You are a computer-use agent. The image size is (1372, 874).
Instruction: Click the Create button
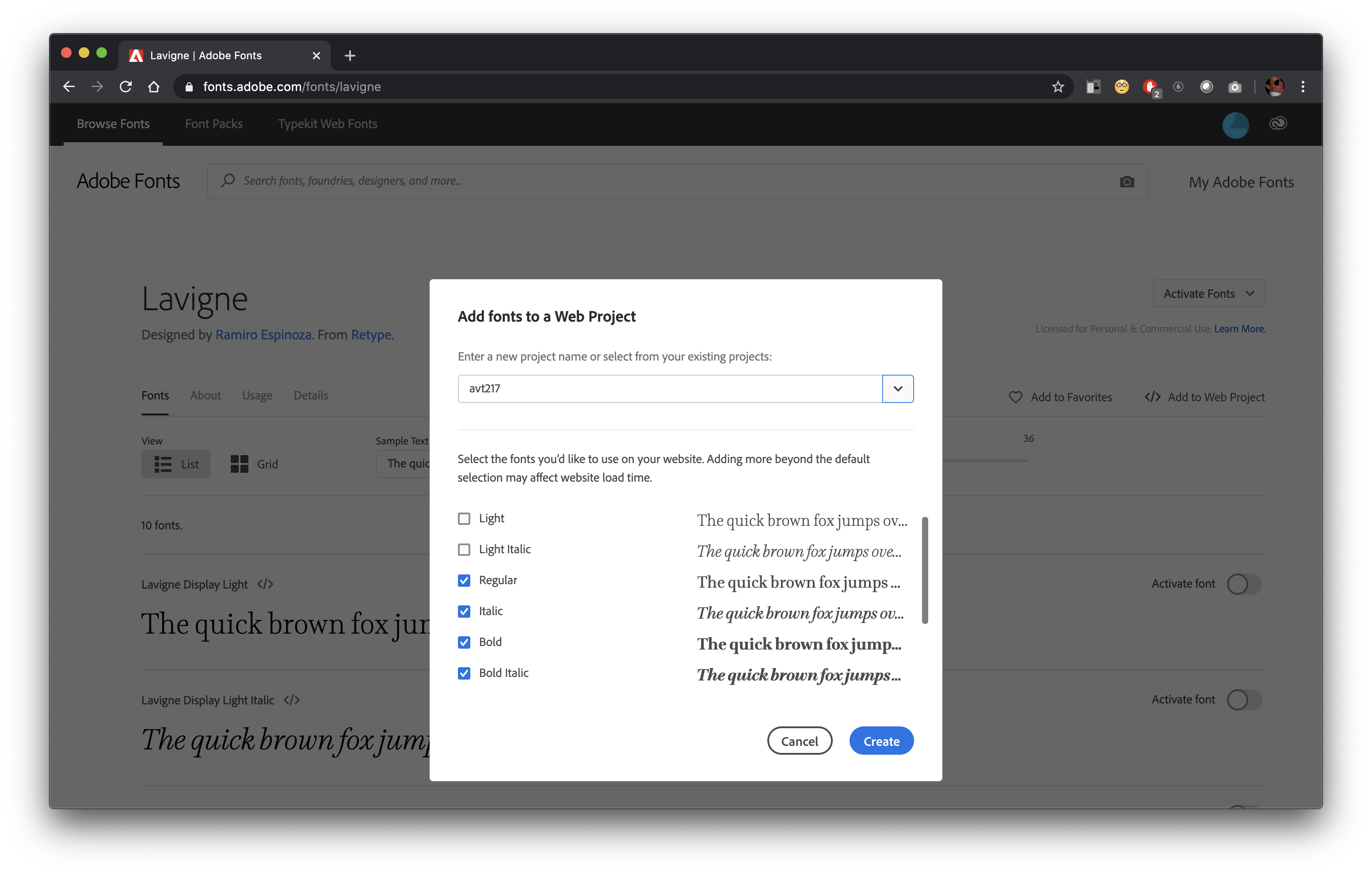tap(881, 741)
